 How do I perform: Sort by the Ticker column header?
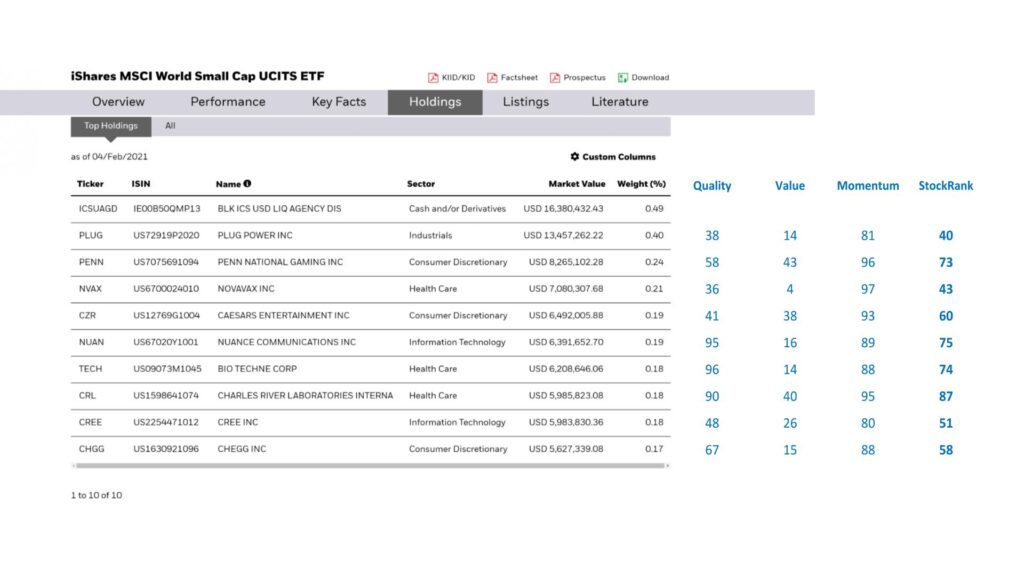[x=90, y=184]
